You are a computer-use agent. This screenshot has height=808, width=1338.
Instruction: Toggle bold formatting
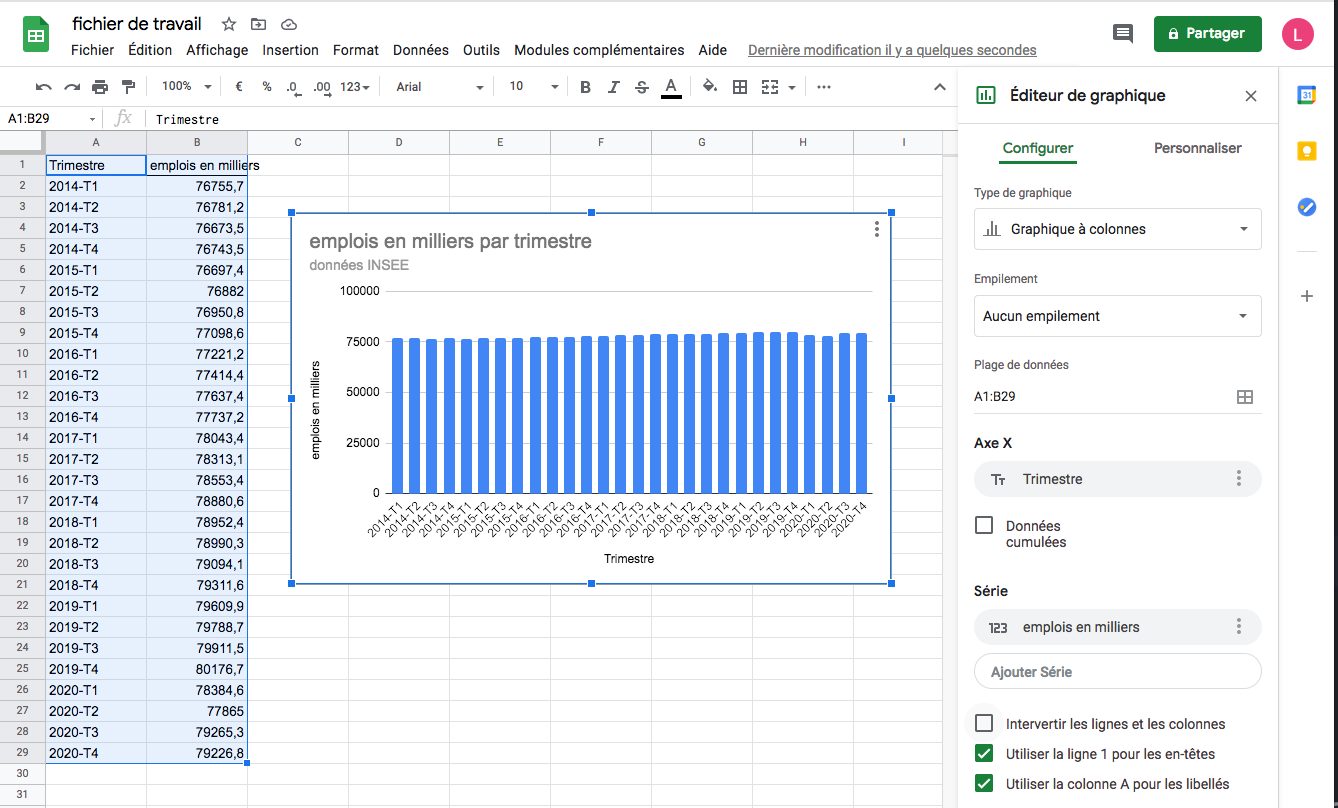coord(586,87)
